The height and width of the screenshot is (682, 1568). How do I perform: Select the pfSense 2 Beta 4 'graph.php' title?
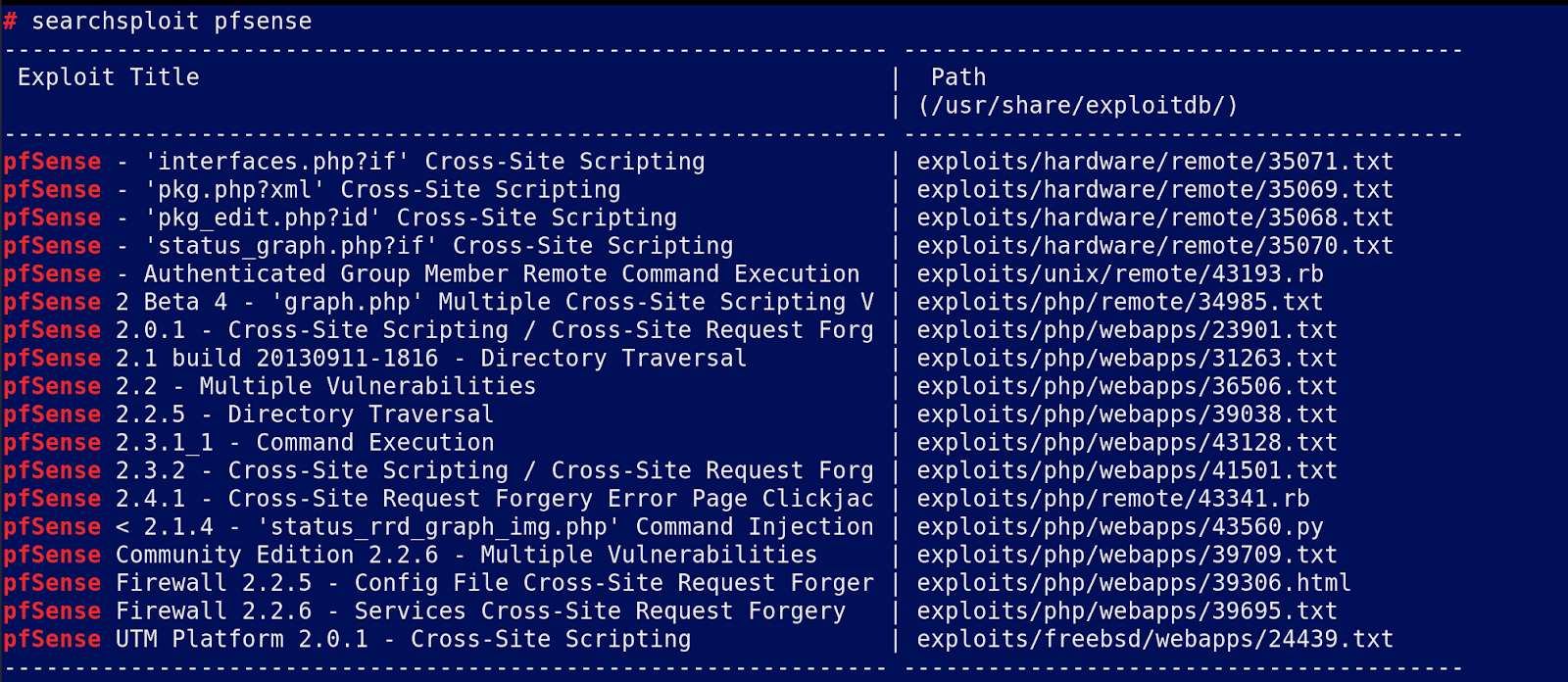click(439, 303)
